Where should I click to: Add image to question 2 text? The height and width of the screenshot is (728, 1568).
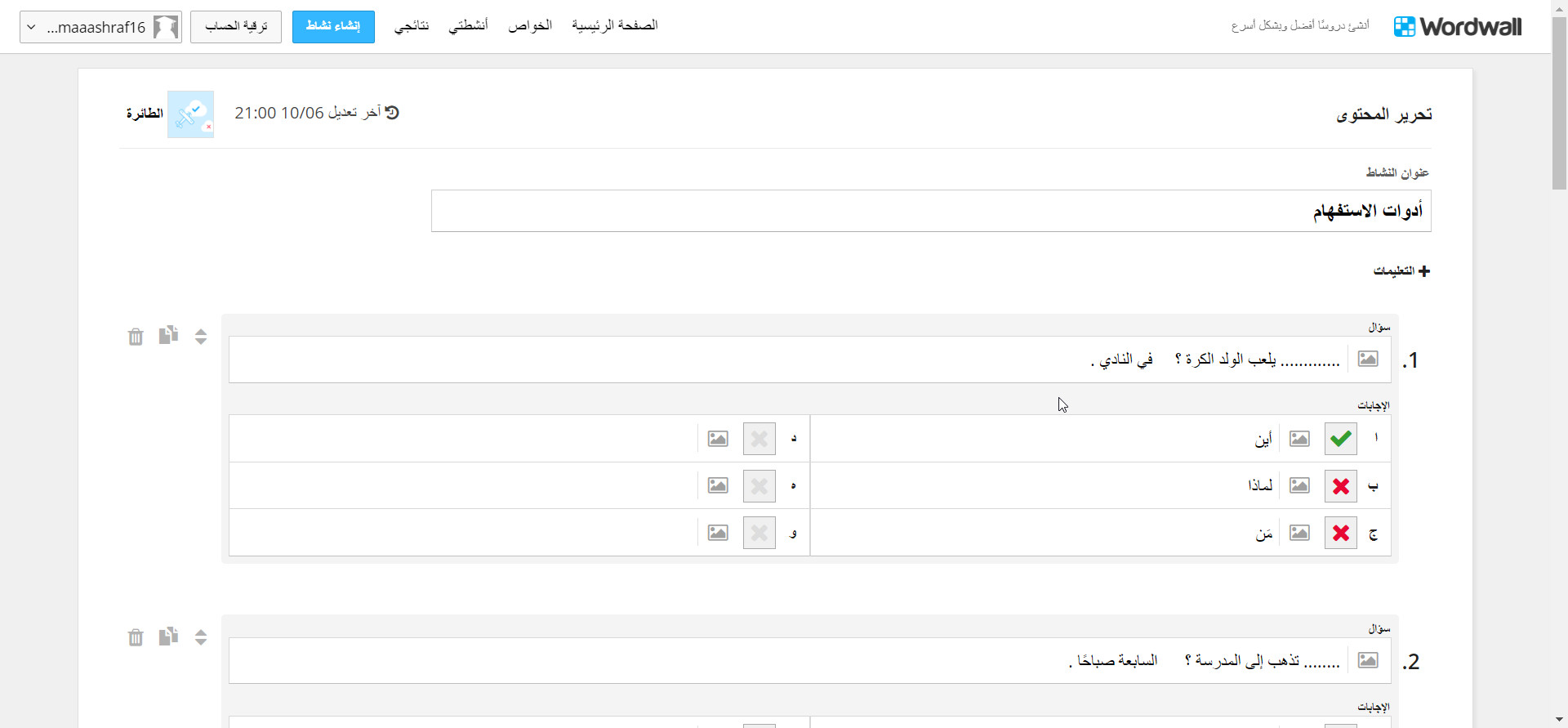pyautogui.click(x=1368, y=660)
